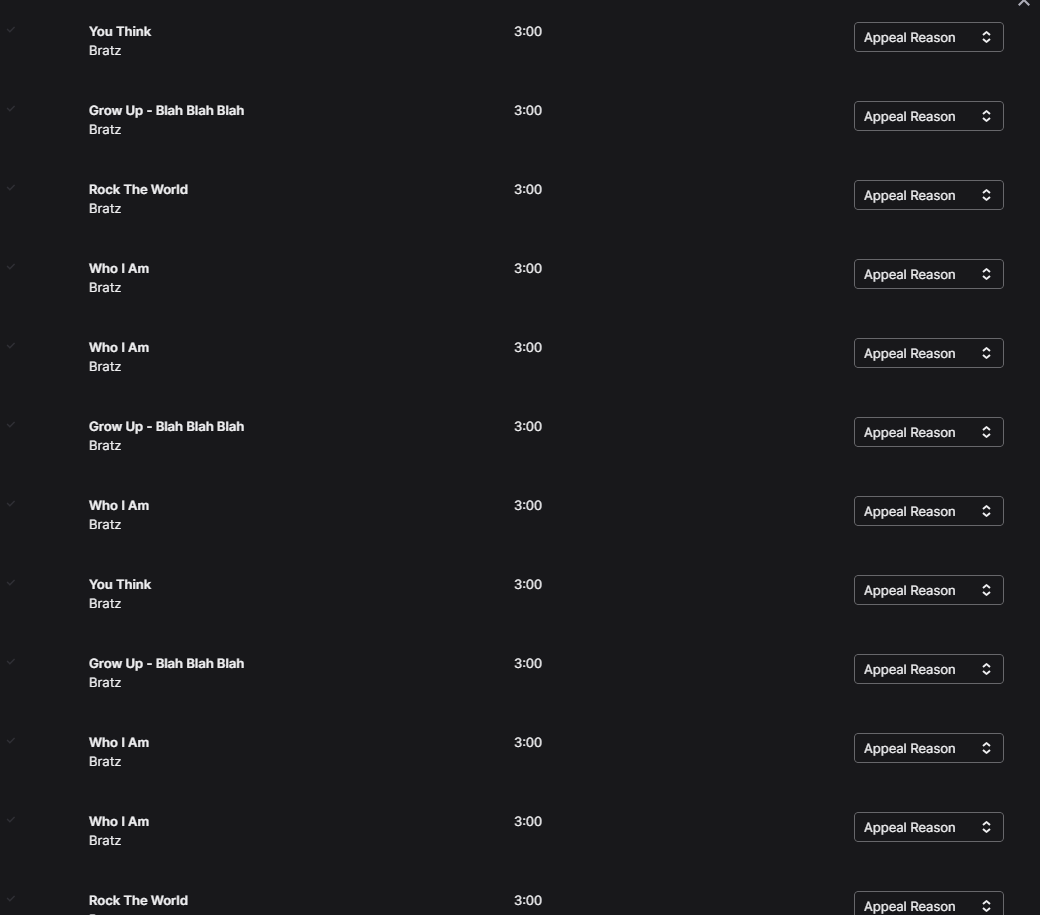Toggle checkmark beside second You Think track

[11, 583]
